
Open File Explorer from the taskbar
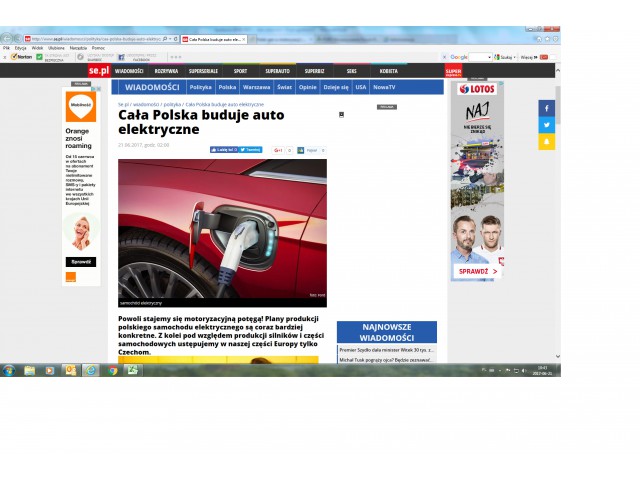(x=29, y=370)
